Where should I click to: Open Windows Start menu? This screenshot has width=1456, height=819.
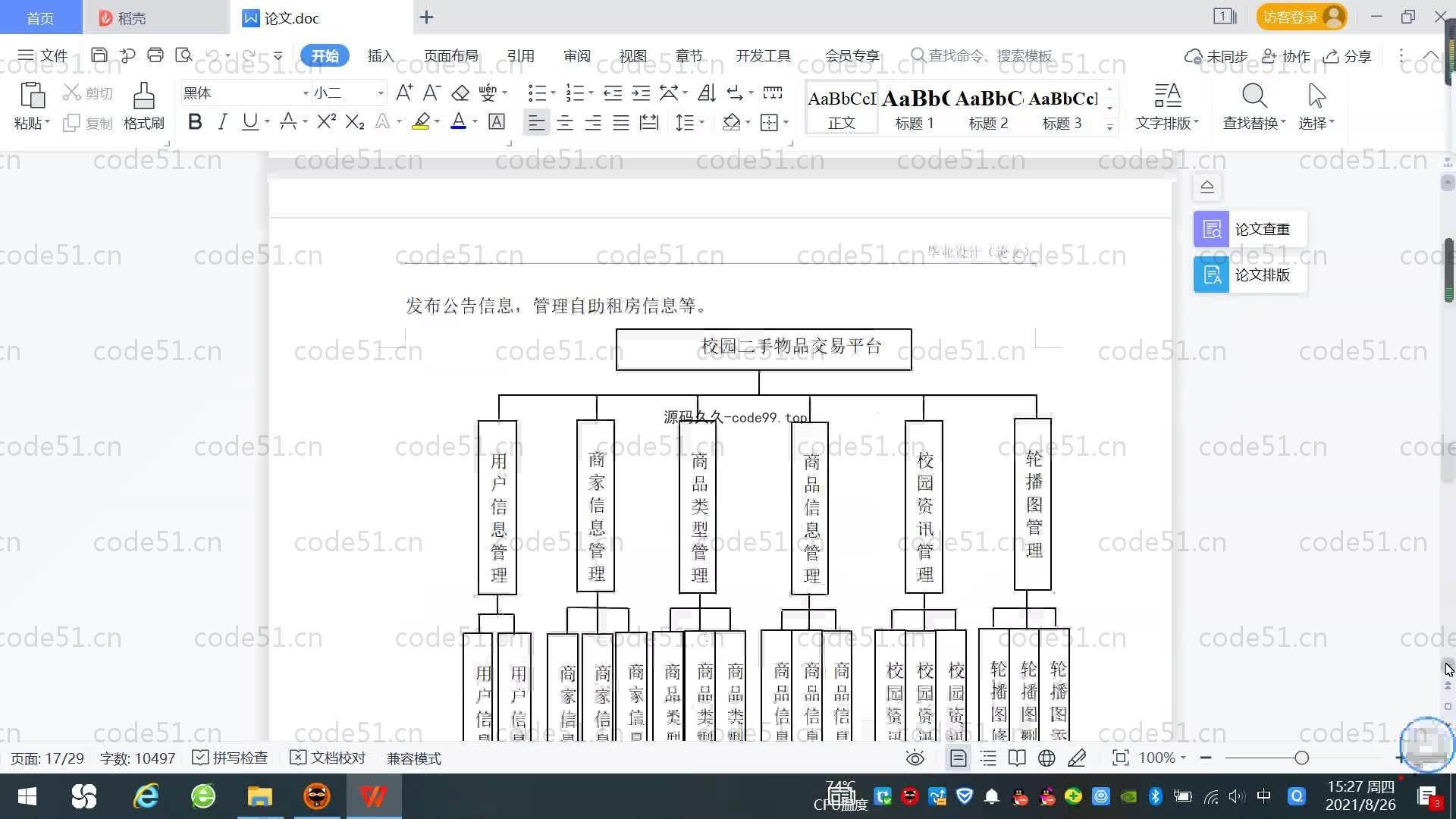27,796
